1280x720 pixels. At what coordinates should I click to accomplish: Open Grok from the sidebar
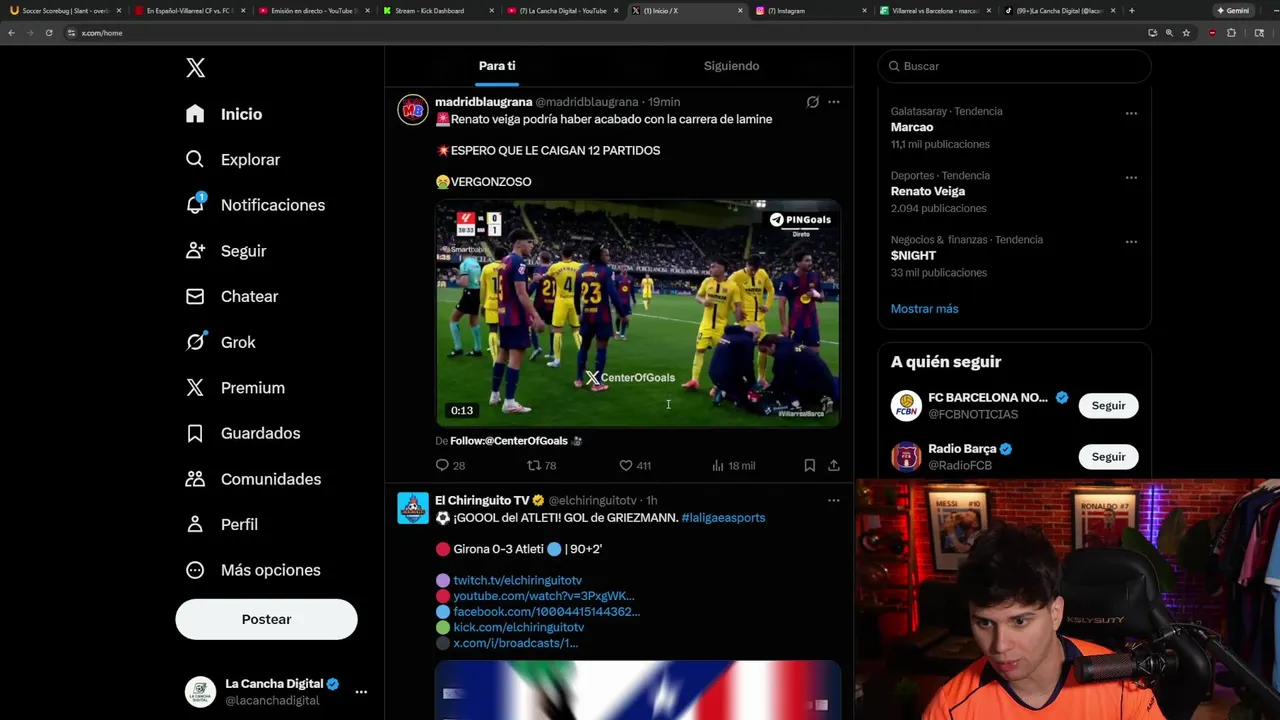(x=221, y=342)
